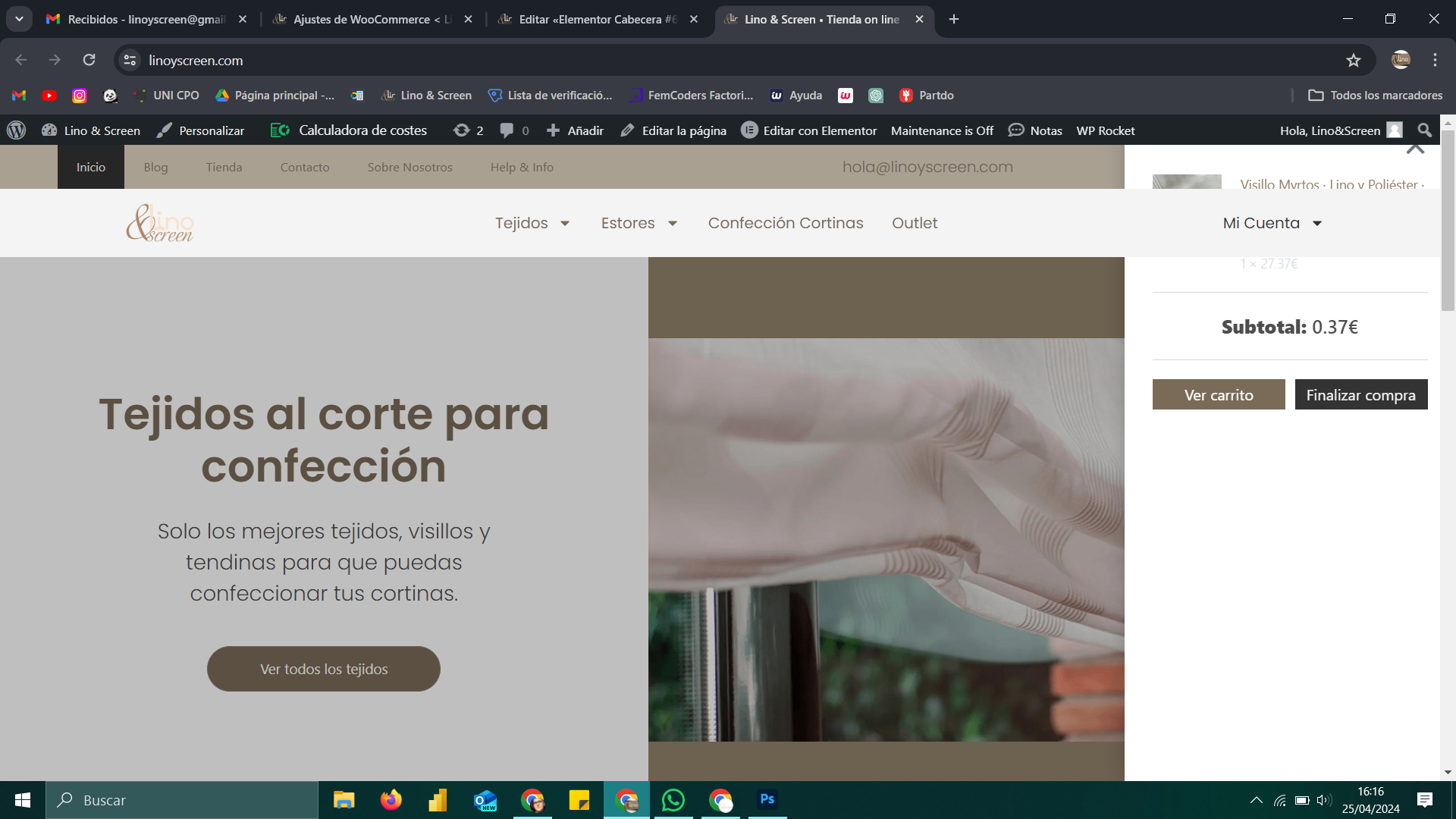Open the Instagram bookmark icon
Image resolution: width=1456 pixels, height=819 pixels.
80,96
